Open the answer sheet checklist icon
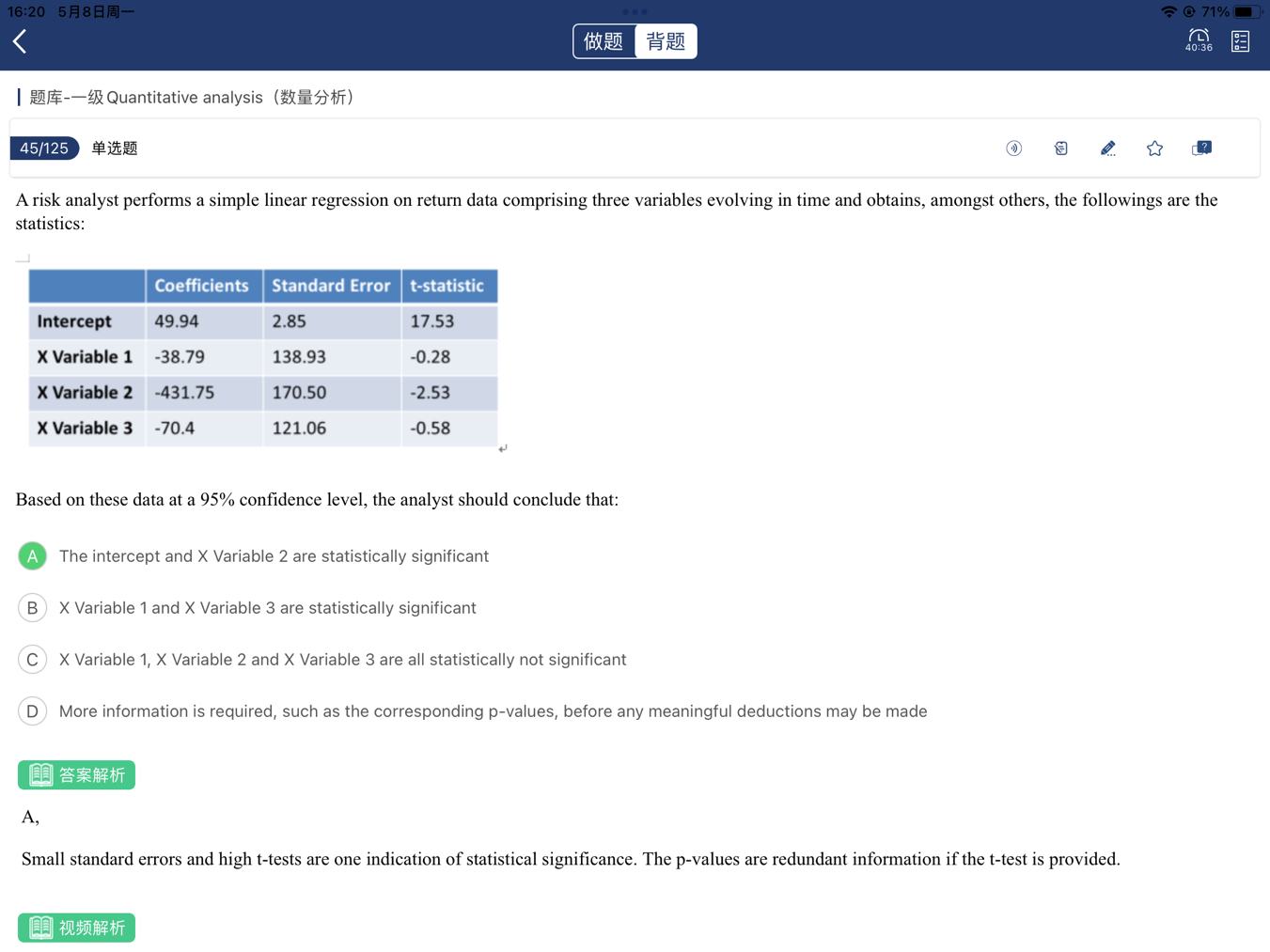Image resolution: width=1270 pixels, height=952 pixels. [x=1240, y=41]
